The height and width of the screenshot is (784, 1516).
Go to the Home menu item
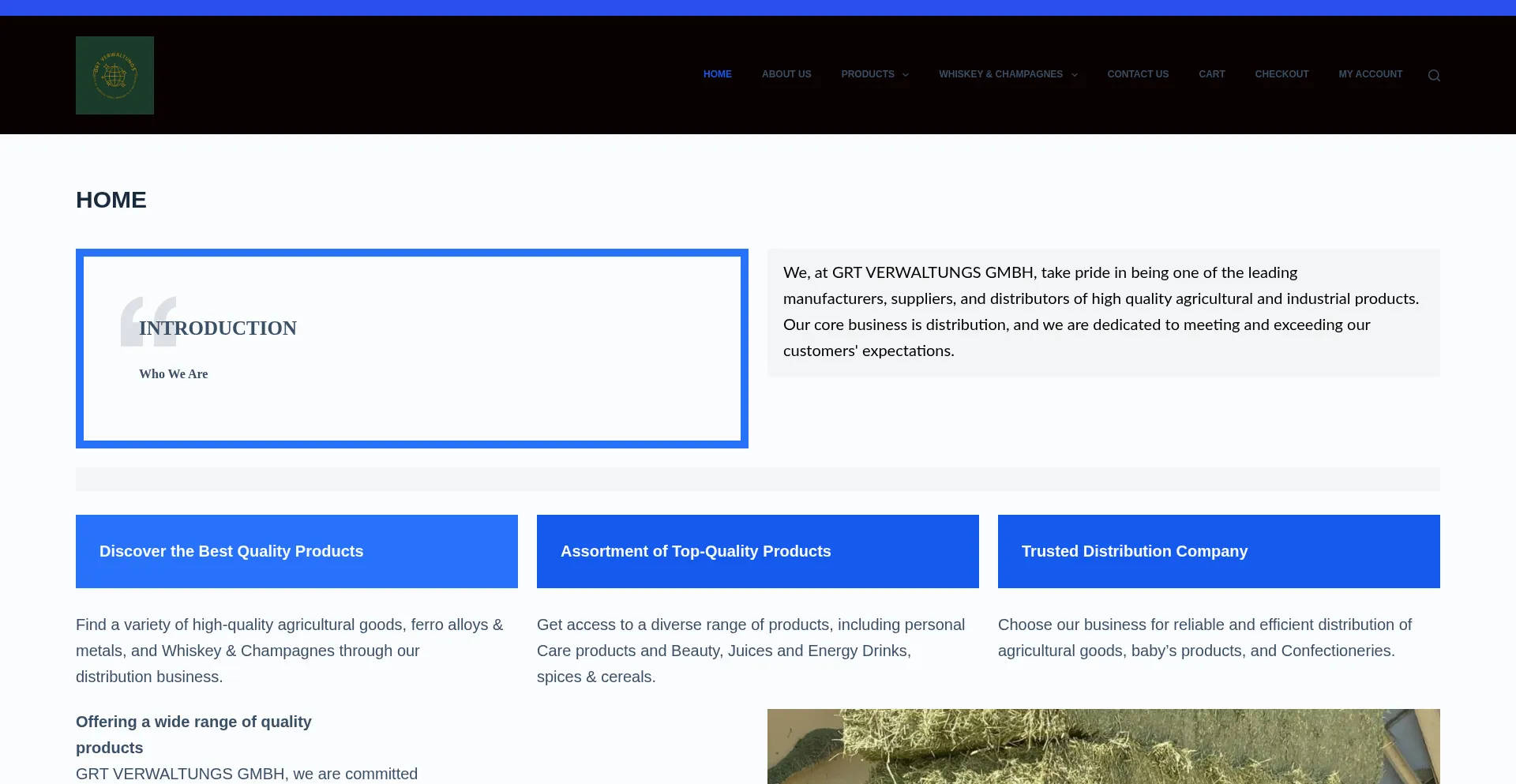[717, 74]
